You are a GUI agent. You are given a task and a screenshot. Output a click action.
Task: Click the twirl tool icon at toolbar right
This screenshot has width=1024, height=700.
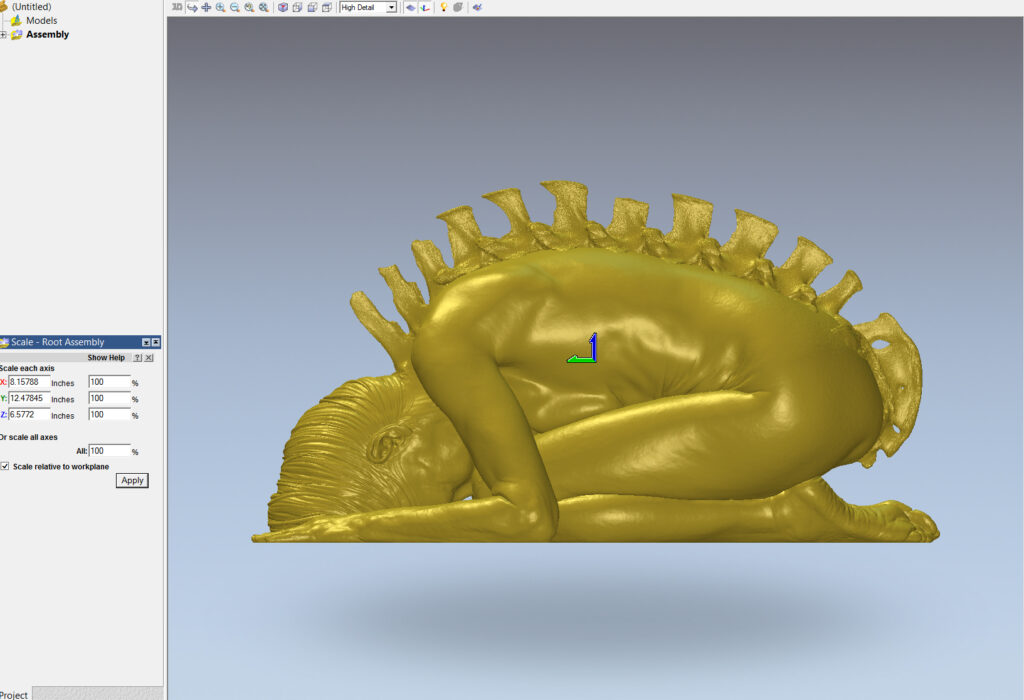click(477, 7)
